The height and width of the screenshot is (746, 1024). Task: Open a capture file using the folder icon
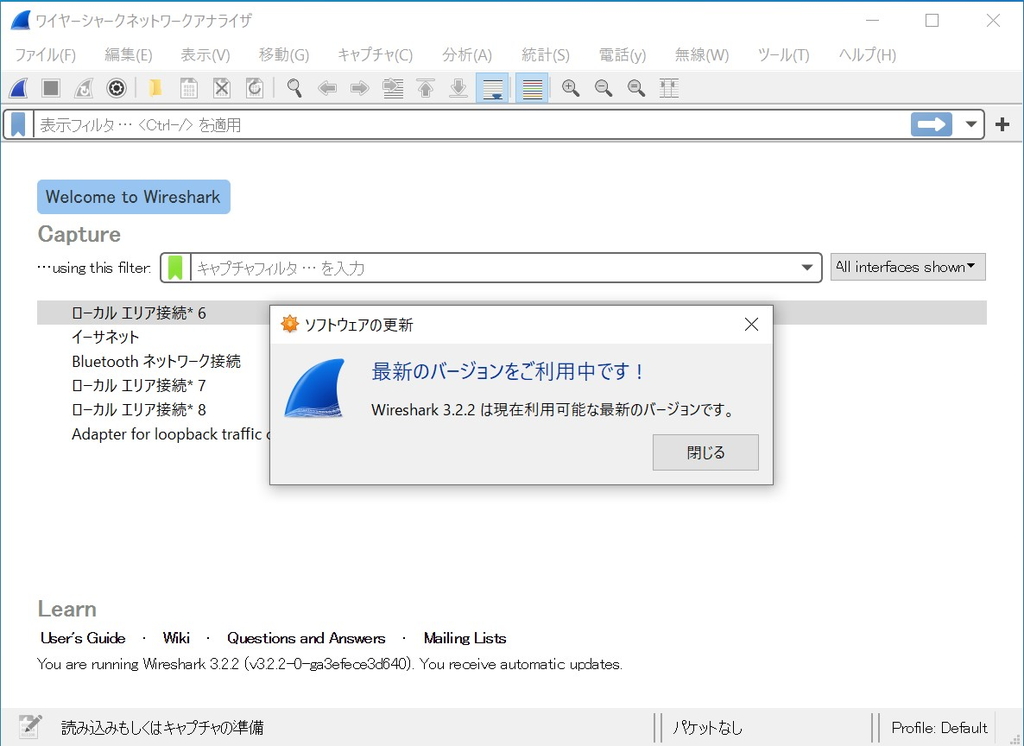point(155,88)
